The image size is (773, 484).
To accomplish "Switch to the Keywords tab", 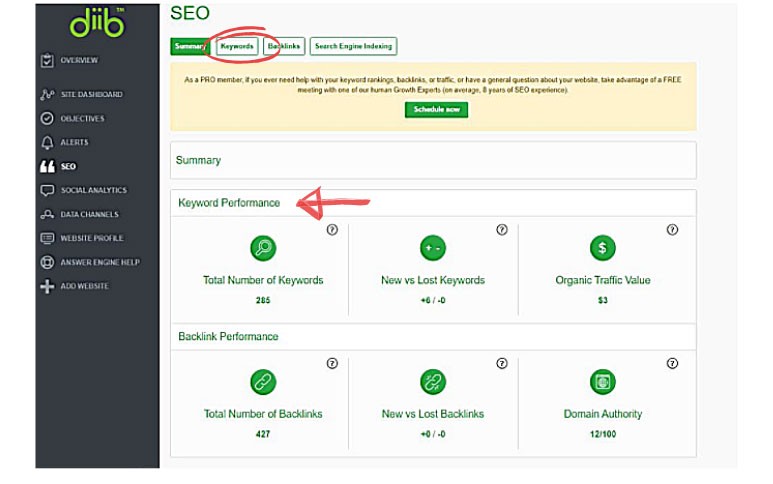I will point(237,46).
